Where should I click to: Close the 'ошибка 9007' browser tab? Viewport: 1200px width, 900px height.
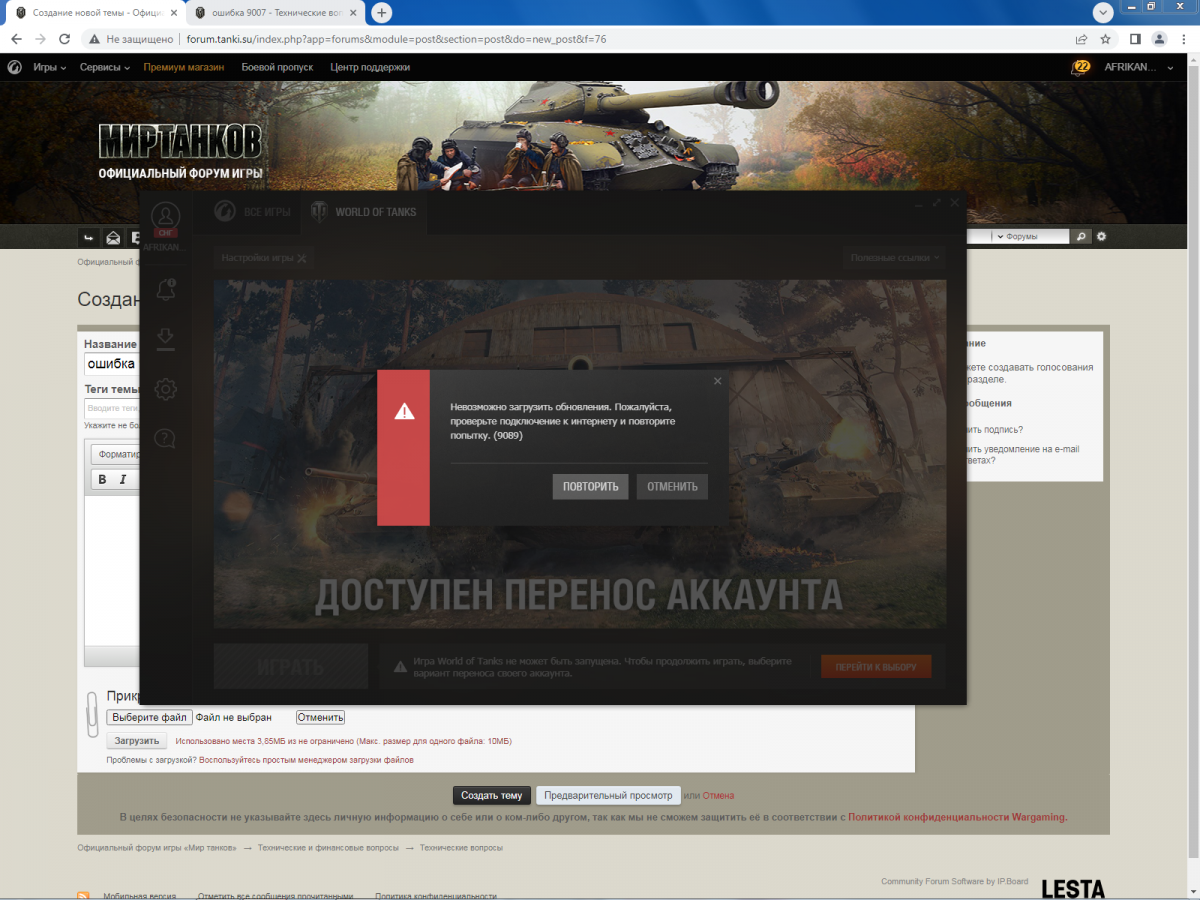[x=354, y=13]
